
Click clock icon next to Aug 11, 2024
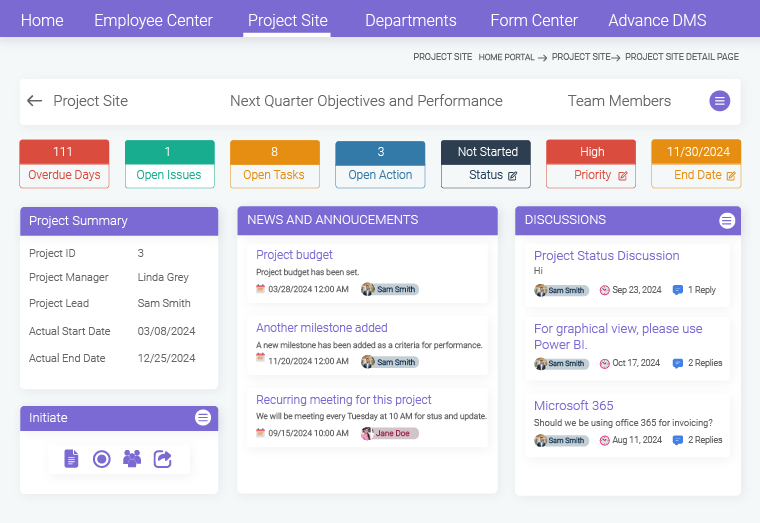604,440
